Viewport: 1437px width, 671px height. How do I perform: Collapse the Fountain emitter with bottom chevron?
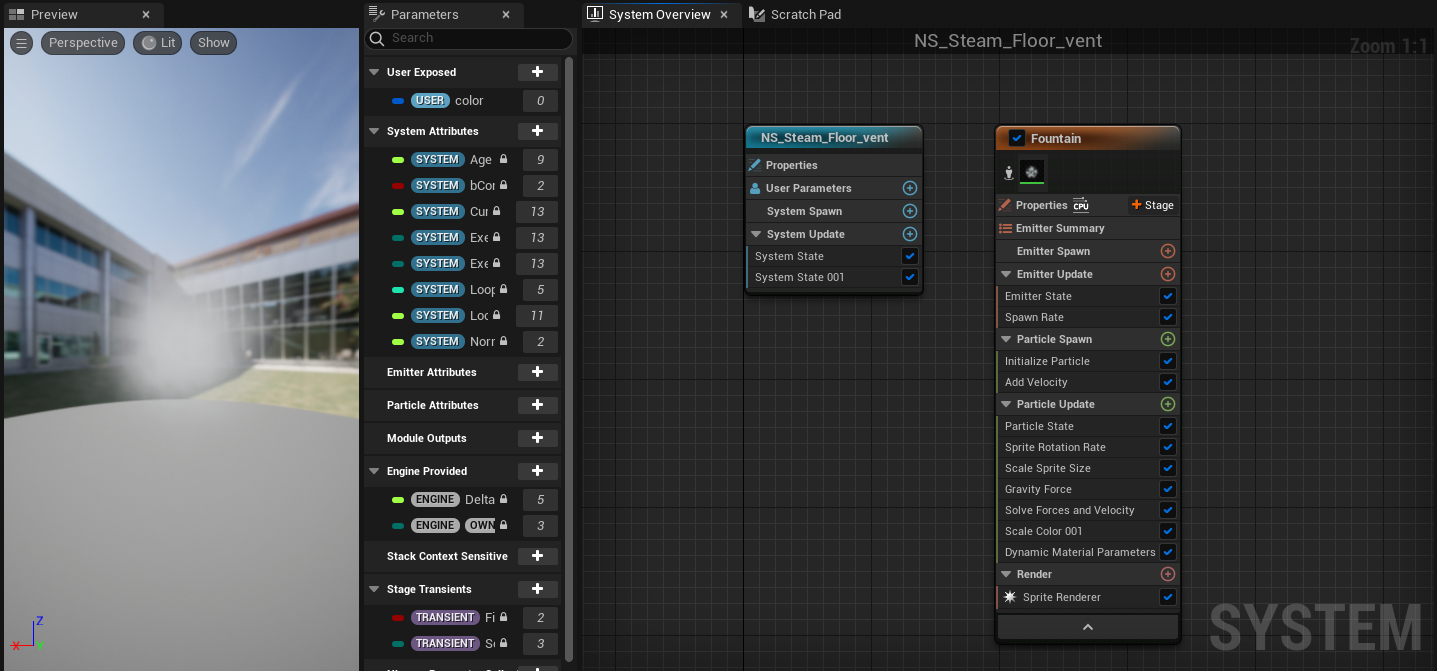[1087, 627]
